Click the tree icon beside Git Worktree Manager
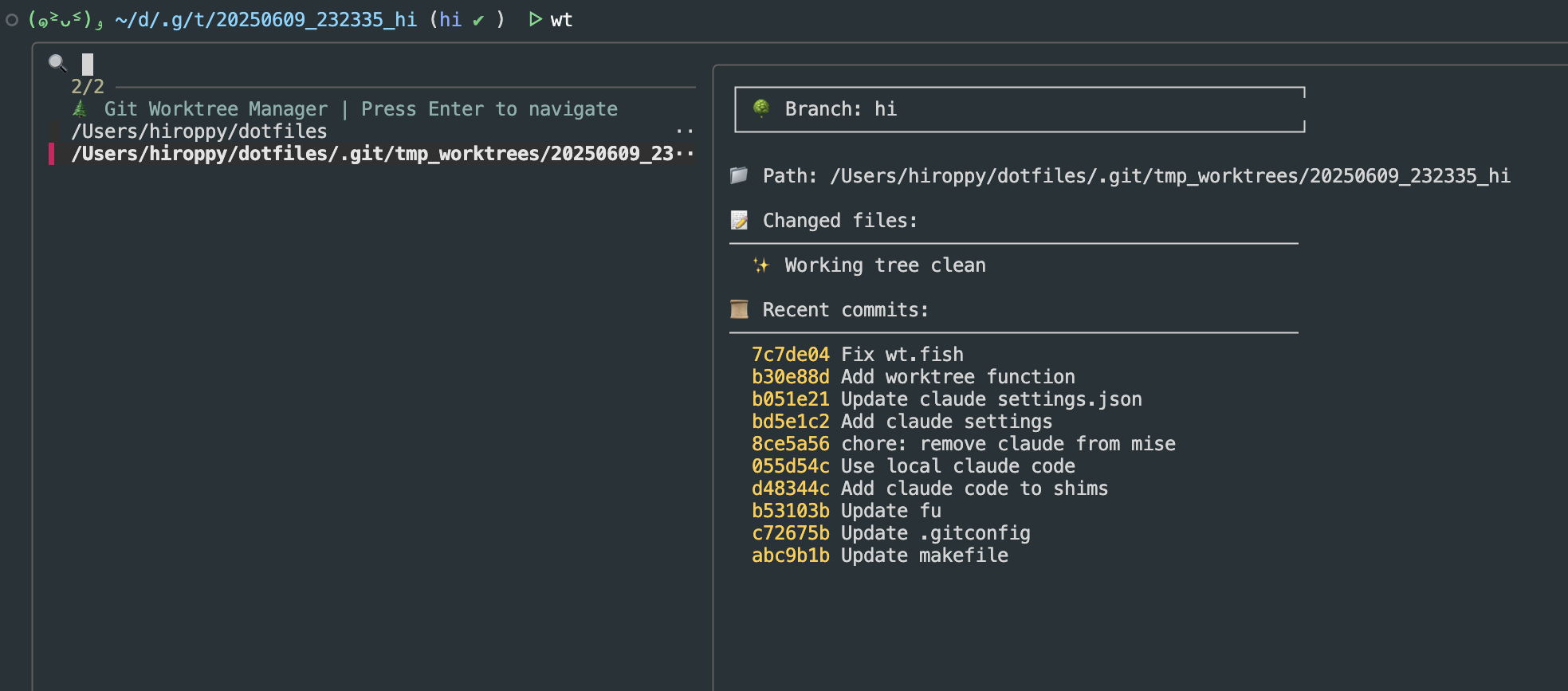The width and height of the screenshot is (1568, 691). (80, 108)
